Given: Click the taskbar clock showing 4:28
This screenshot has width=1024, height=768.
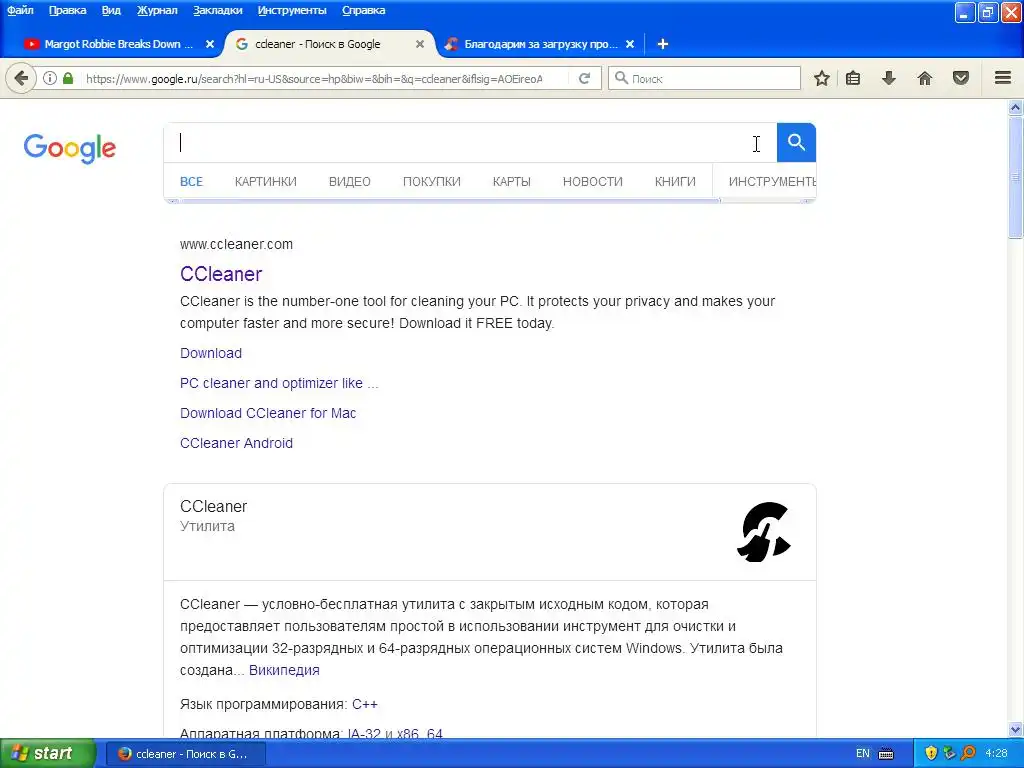Looking at the screenshot, I should pos(996,753).
